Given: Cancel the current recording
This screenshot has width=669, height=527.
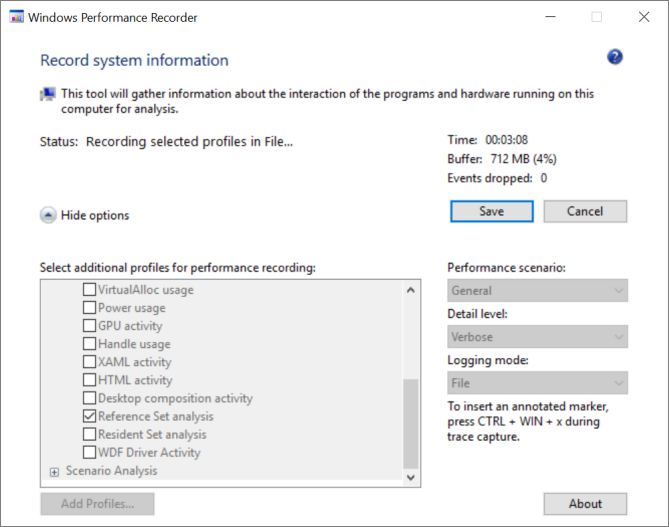Looking at the screenshot, I should (x=585, y=211).
